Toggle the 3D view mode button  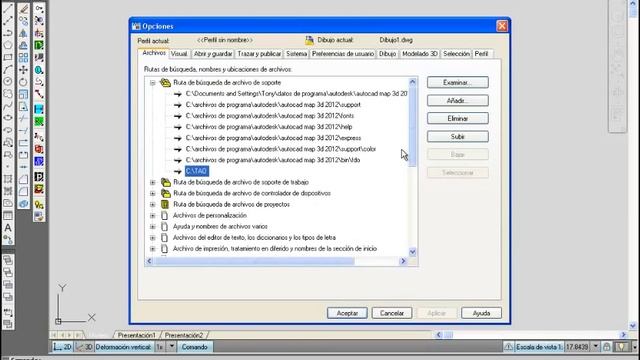click(84, 347)
